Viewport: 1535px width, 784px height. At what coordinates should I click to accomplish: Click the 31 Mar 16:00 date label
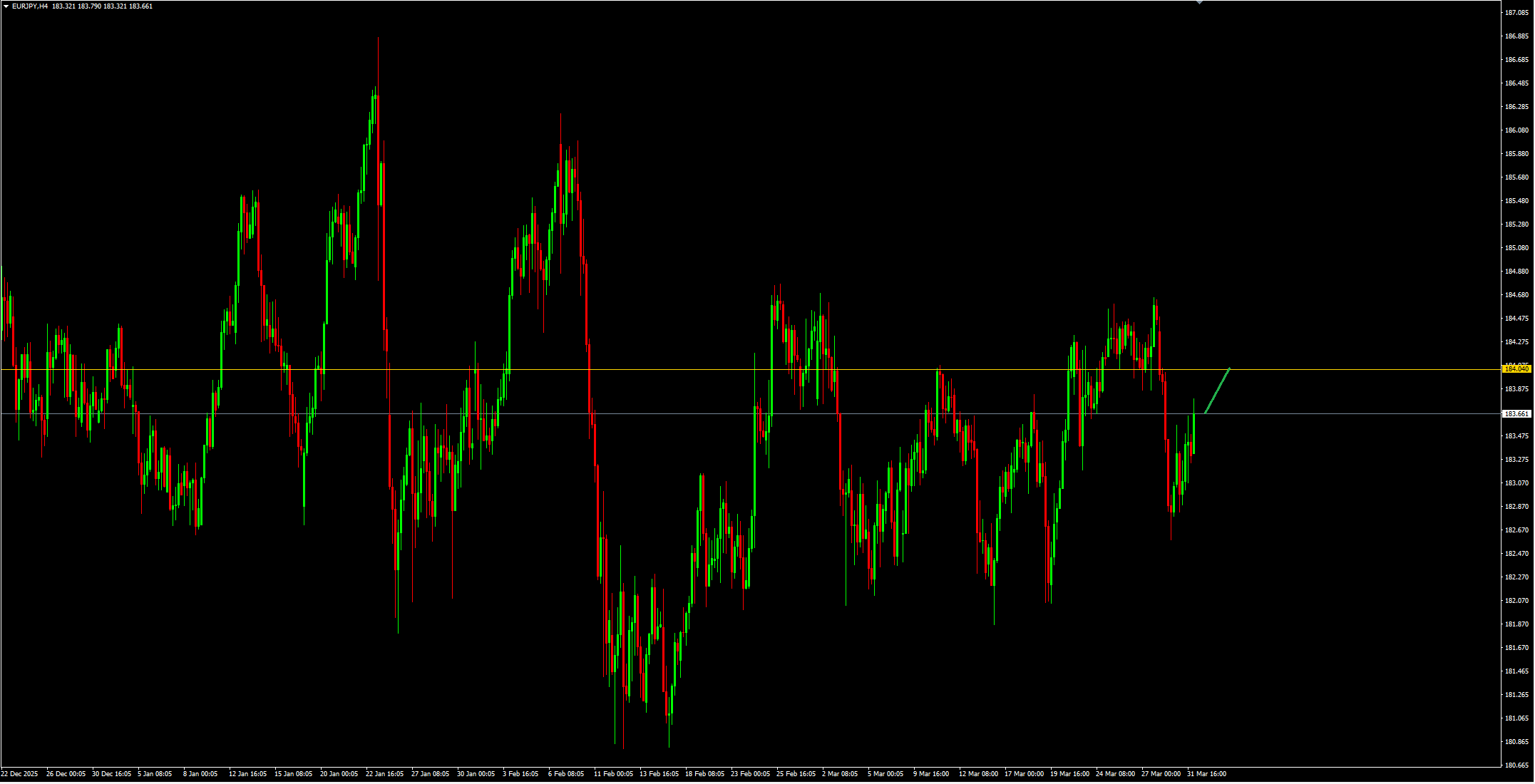pyautogui.click(x=1206, y=774)
